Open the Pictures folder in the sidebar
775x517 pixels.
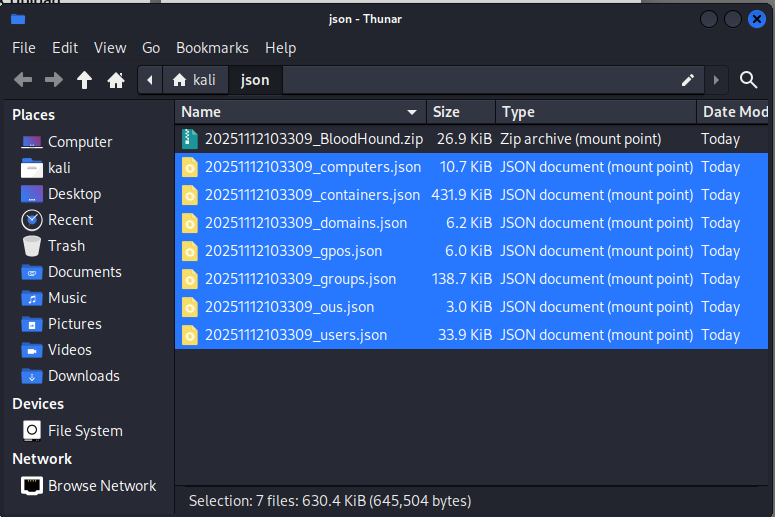pyautogui.click(x=61, y=324)
